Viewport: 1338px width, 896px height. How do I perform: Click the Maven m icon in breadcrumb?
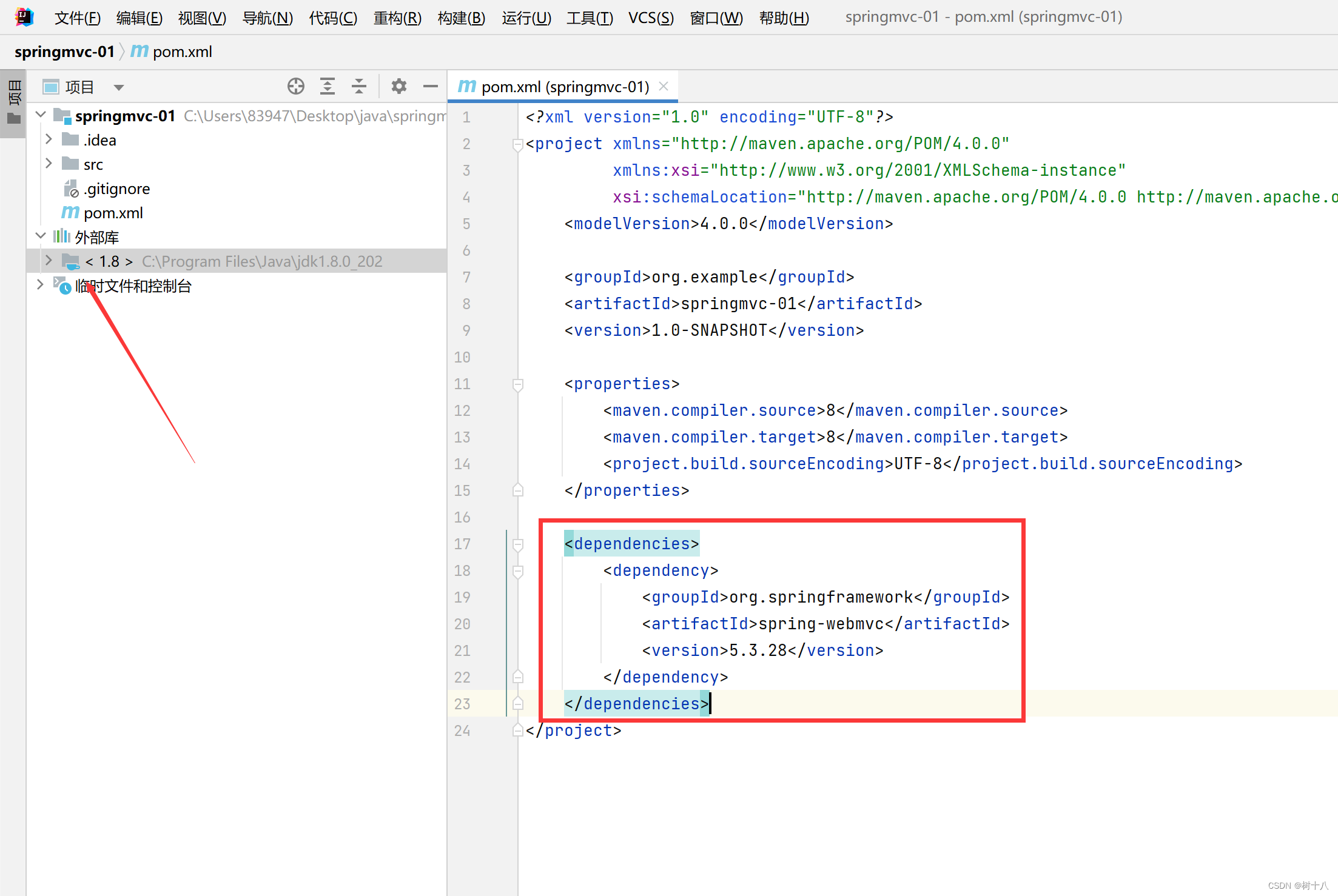pyautogui.click(x=140, y=52)
